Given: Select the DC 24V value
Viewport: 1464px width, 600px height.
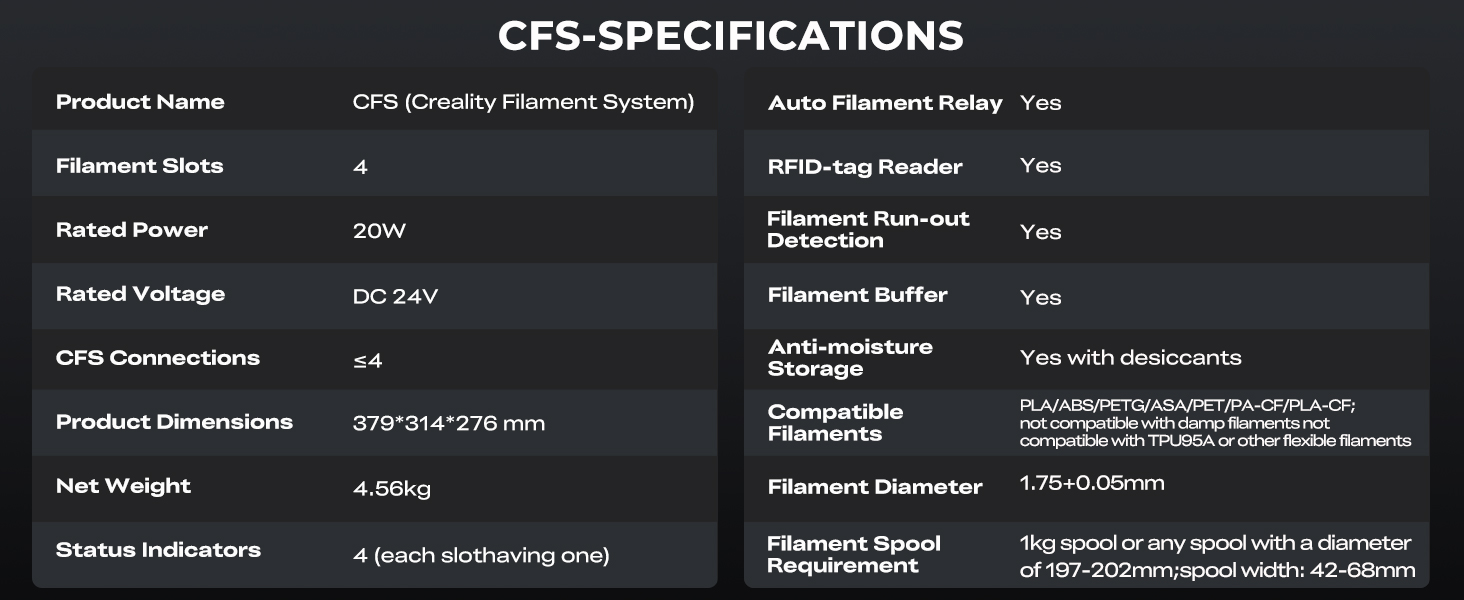Looking at the screenshot, I should tap(395, 296).
